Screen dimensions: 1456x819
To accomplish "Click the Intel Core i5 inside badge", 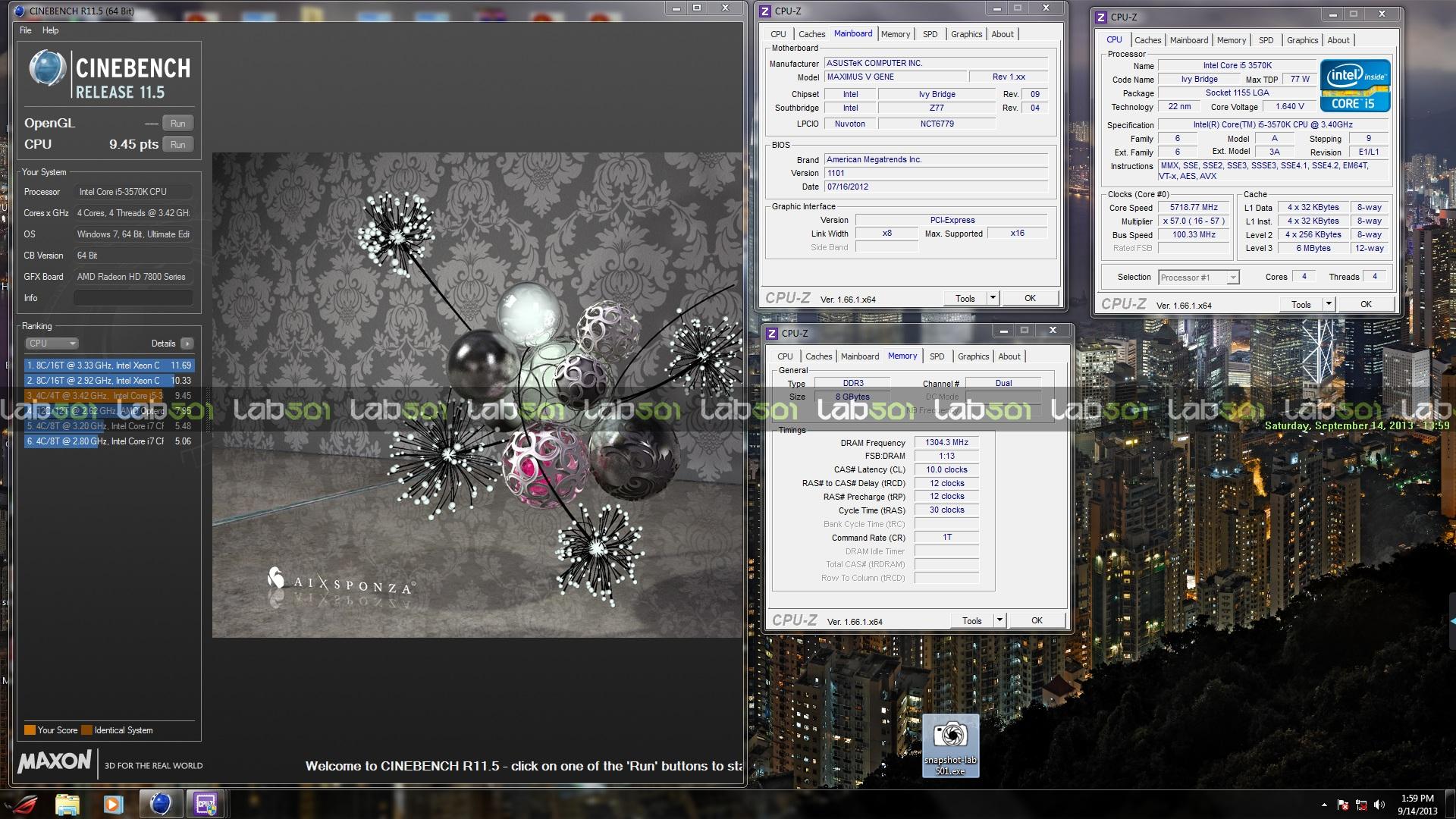I will pos(1355,86).
